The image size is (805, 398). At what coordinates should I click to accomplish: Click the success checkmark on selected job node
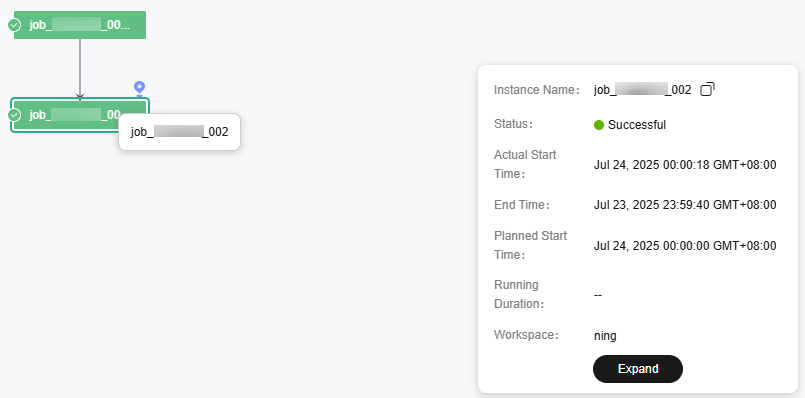14,115
